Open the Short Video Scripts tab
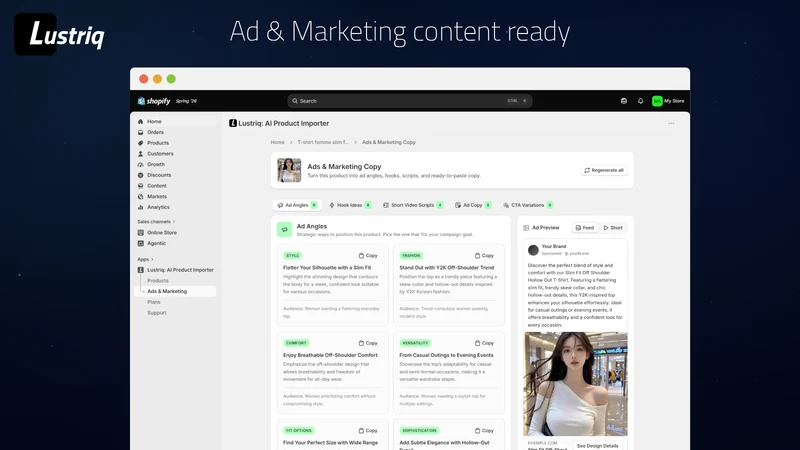The height and width of the screenshot is (450, 800). (413, 205)
